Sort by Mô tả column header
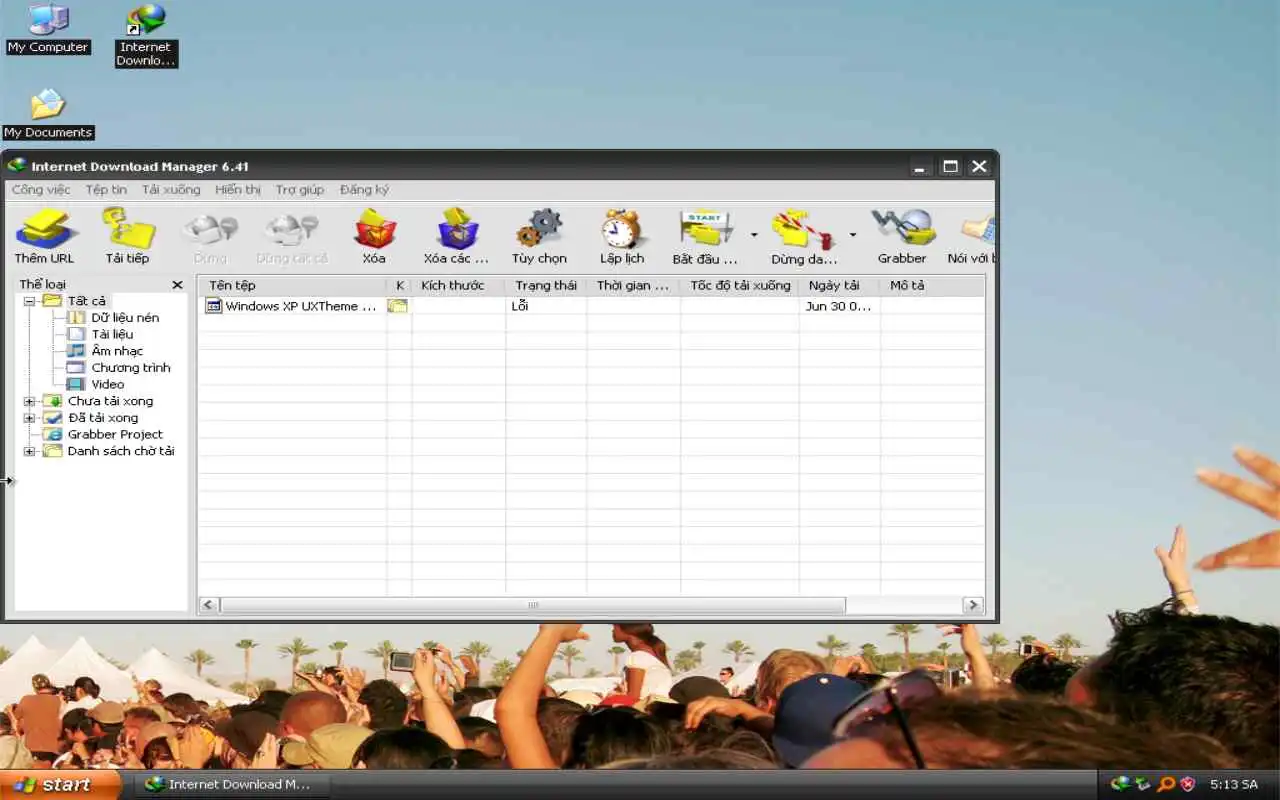 tap(932, 285)
